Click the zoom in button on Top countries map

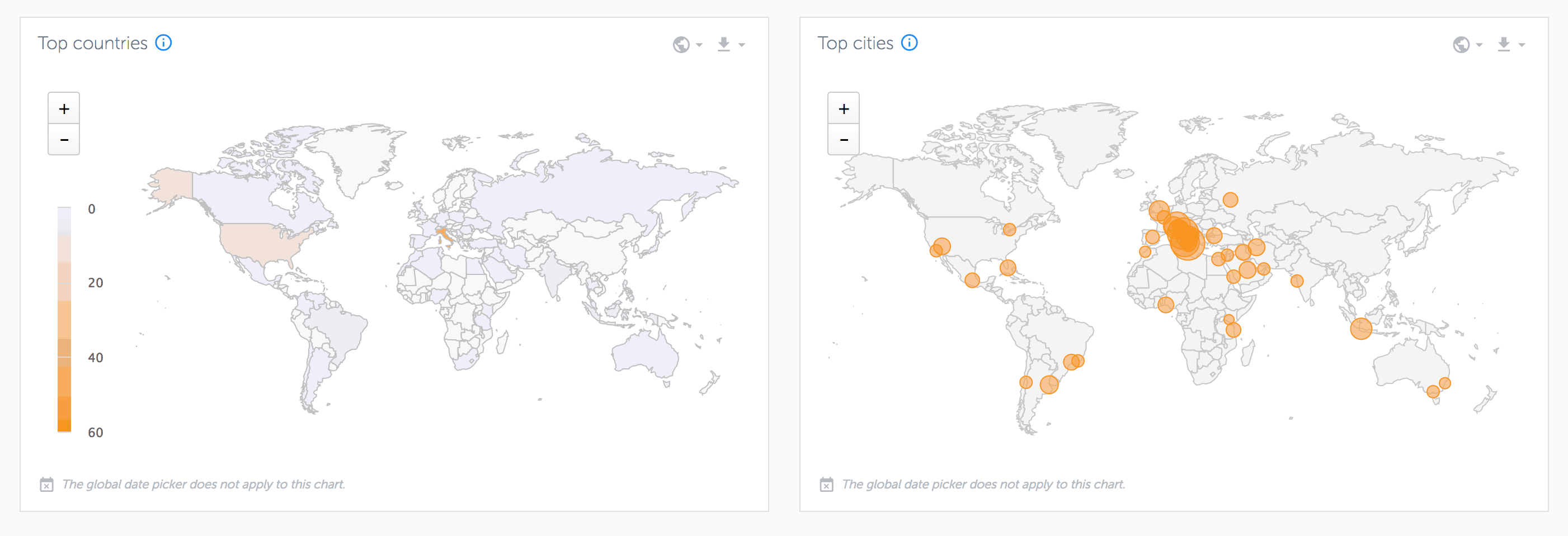point(63,108)
